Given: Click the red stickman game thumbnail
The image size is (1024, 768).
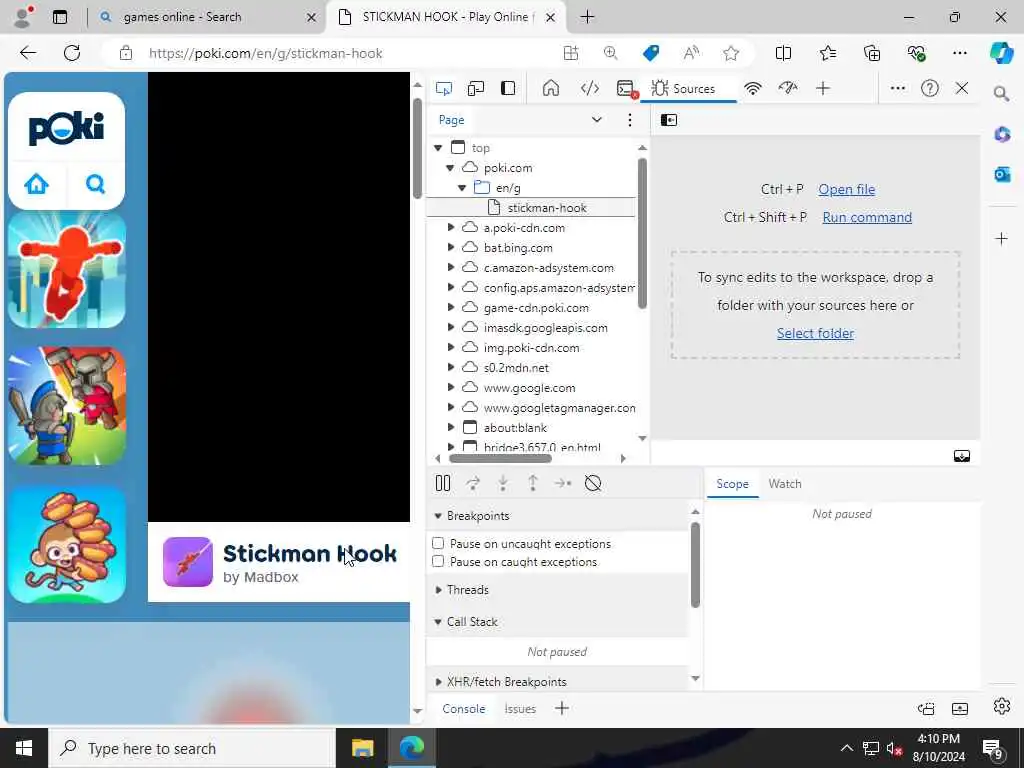Looking at the screenshot, I should (x=67, y=270).
